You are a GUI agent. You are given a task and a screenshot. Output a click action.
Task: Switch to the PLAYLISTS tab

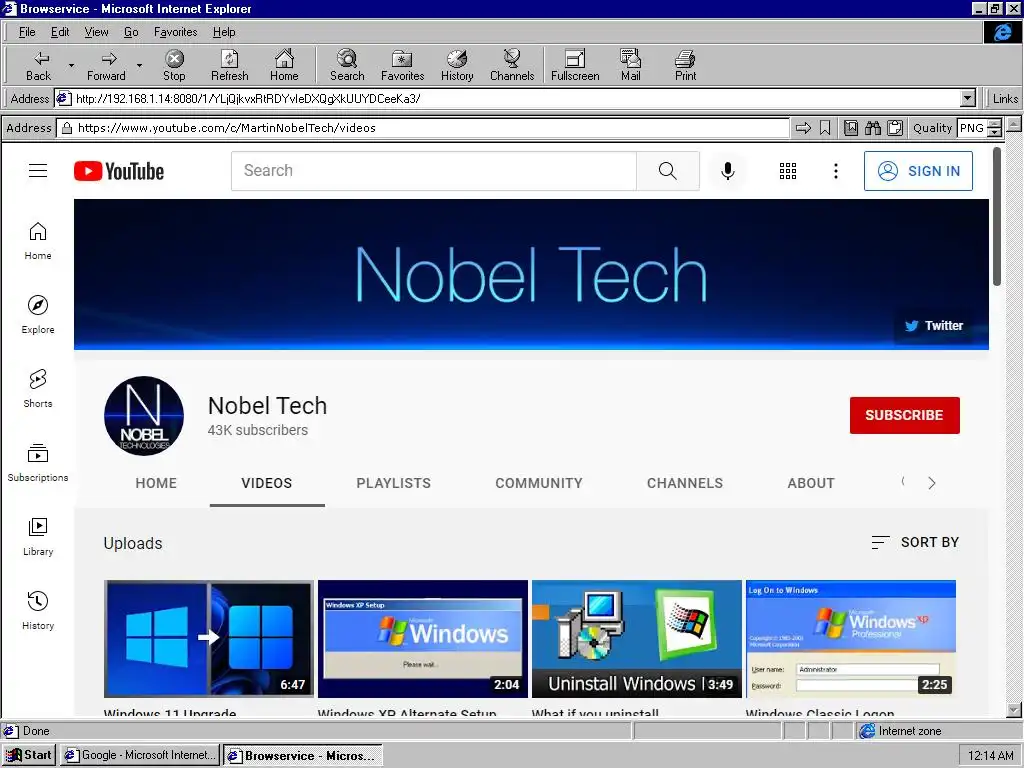(x=393, y=483)
